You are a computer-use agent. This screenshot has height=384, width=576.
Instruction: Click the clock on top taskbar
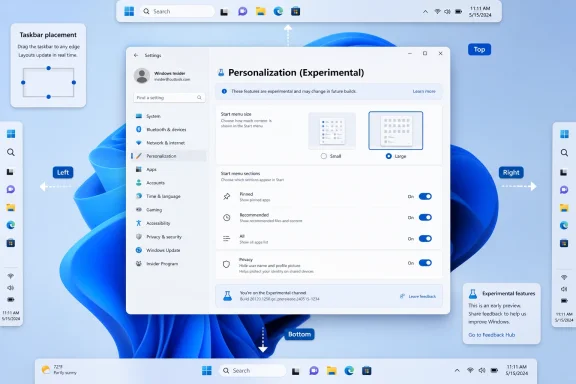[480, 11]
